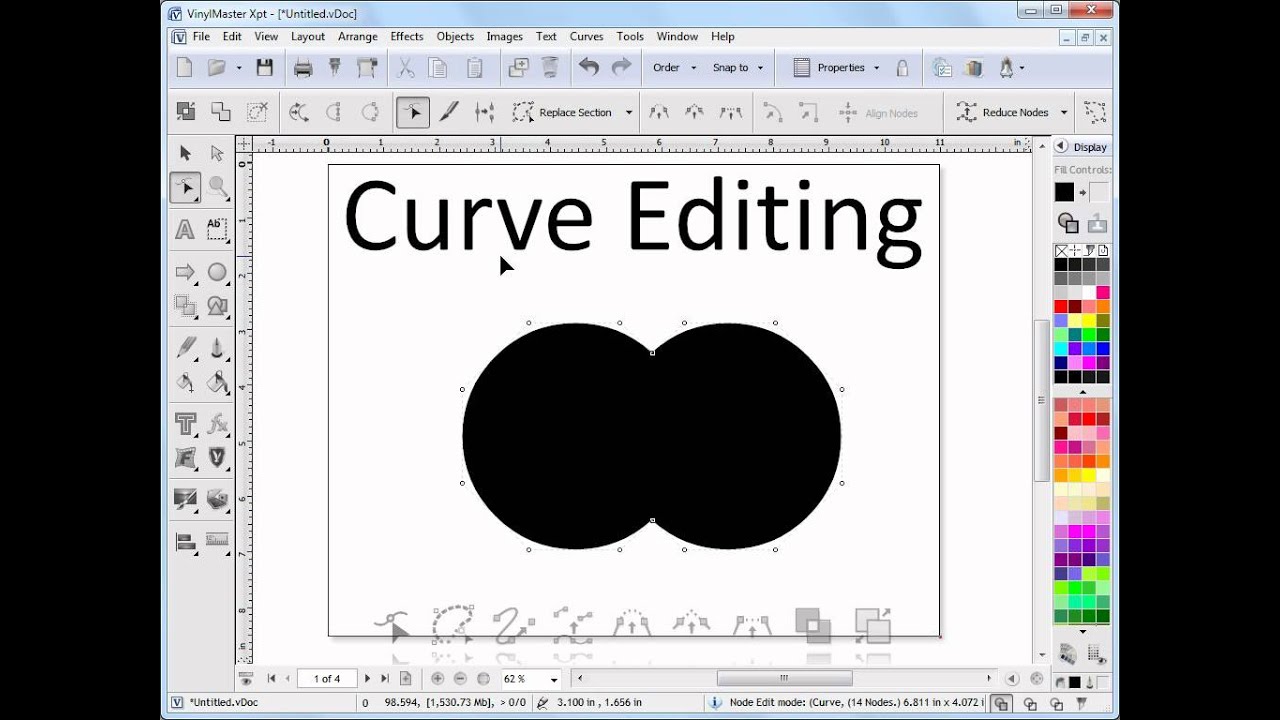Open the Tools menu

pos(630,36)
